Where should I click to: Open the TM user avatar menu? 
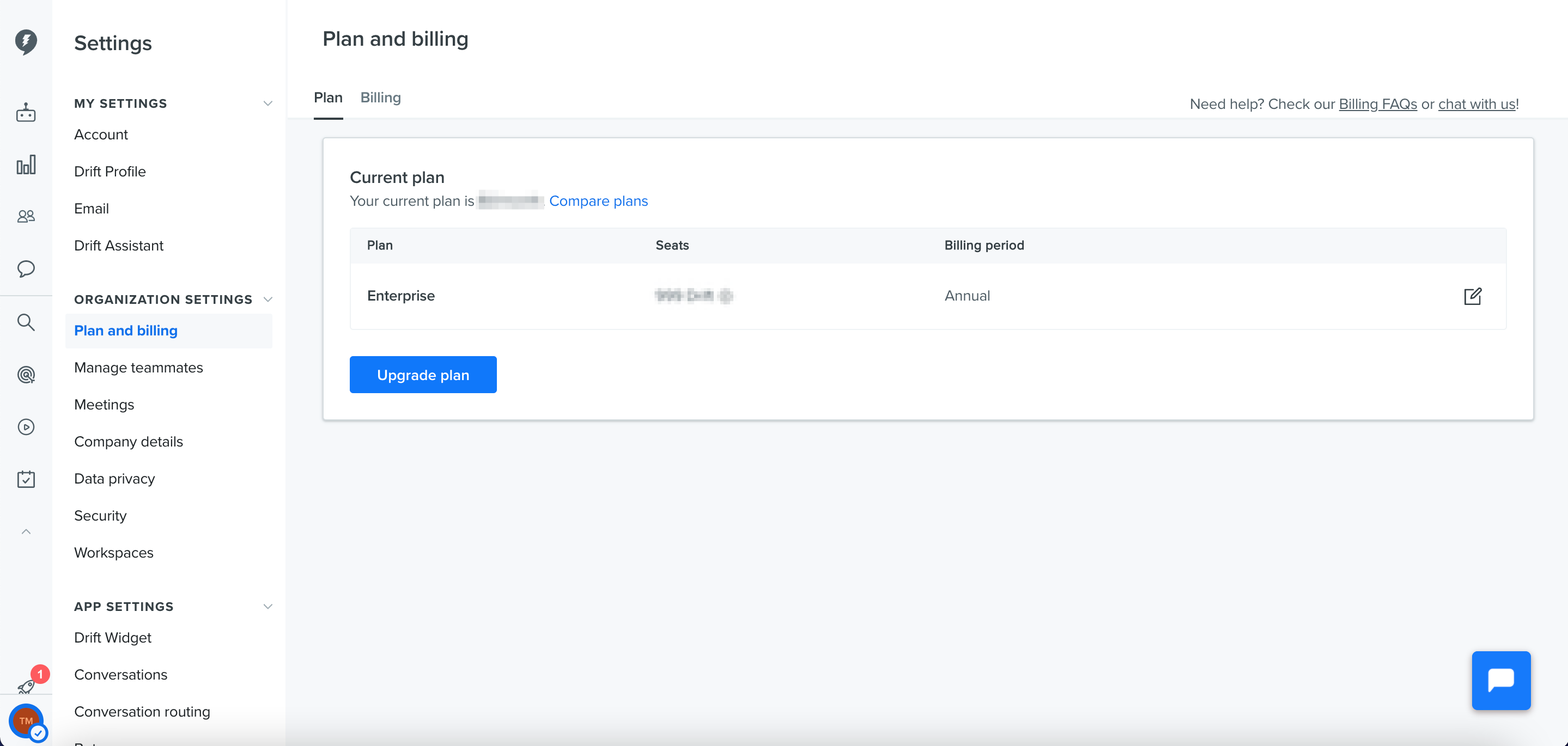pos(26,721)
